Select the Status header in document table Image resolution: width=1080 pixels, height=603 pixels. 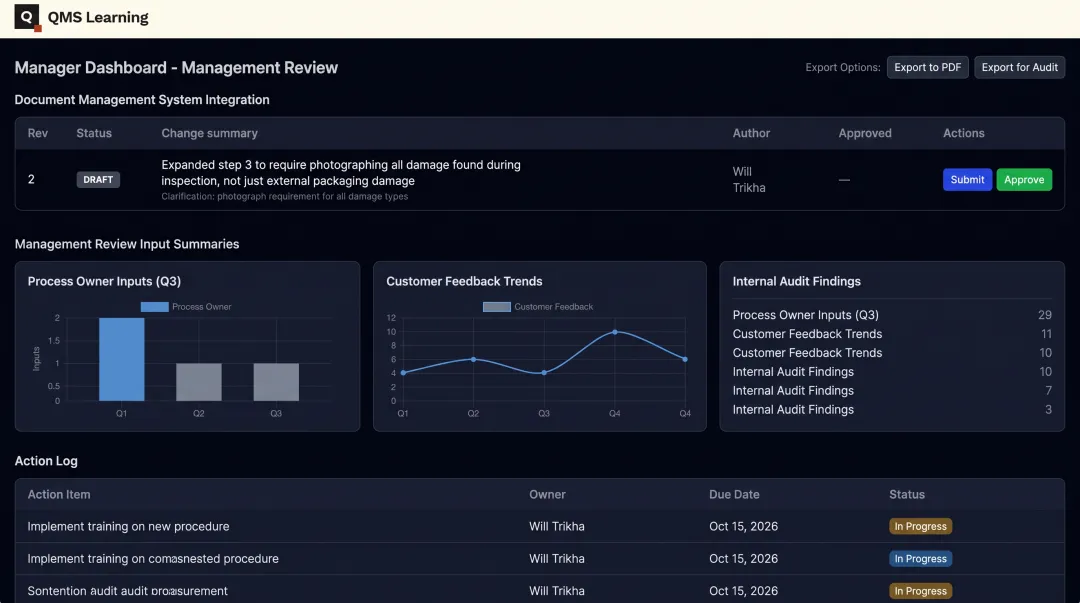point(94,133)
